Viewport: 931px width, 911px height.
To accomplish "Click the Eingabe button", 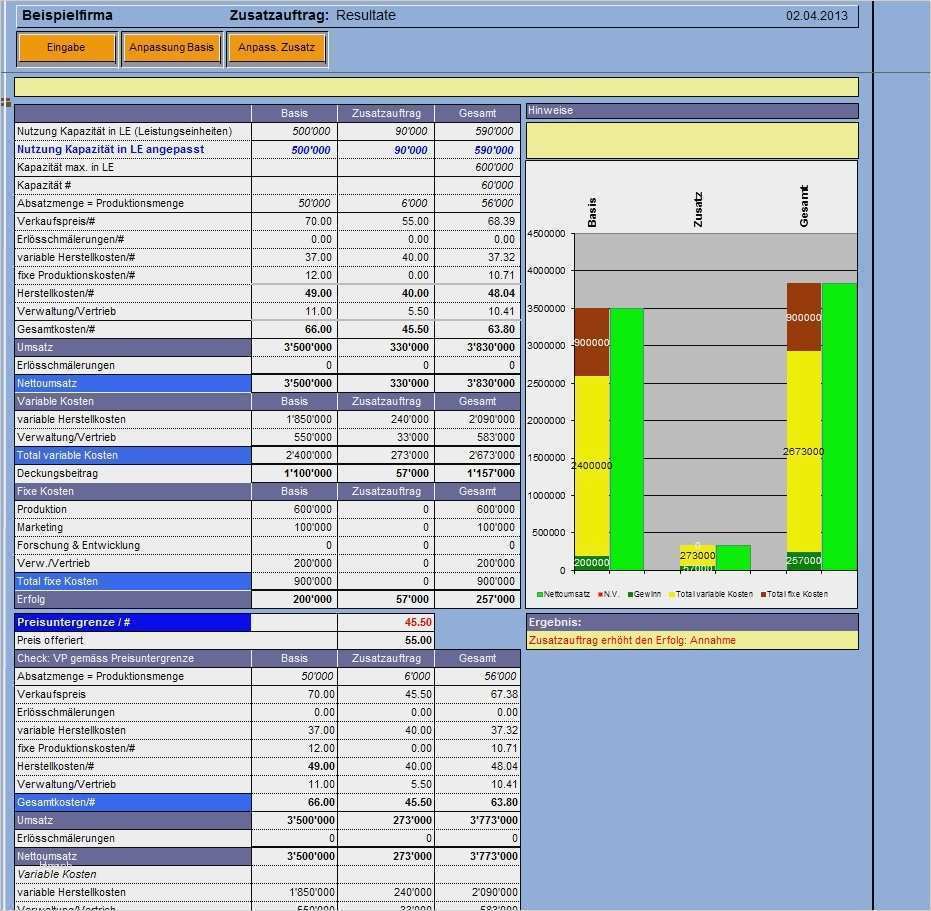I will 66,47.
